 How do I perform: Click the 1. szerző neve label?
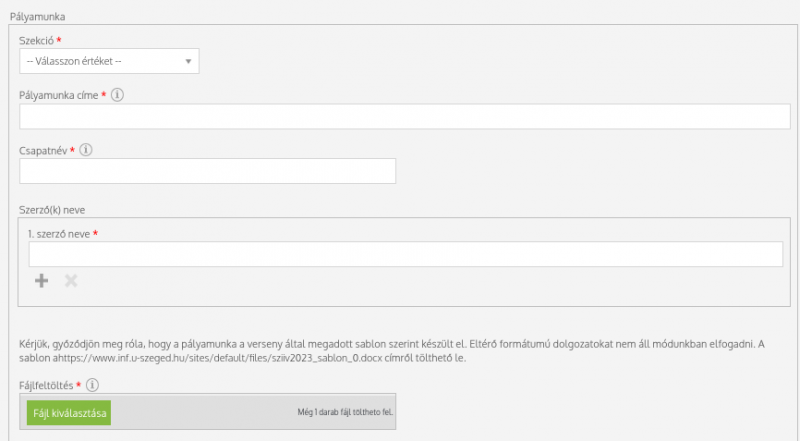coord(59,233)
